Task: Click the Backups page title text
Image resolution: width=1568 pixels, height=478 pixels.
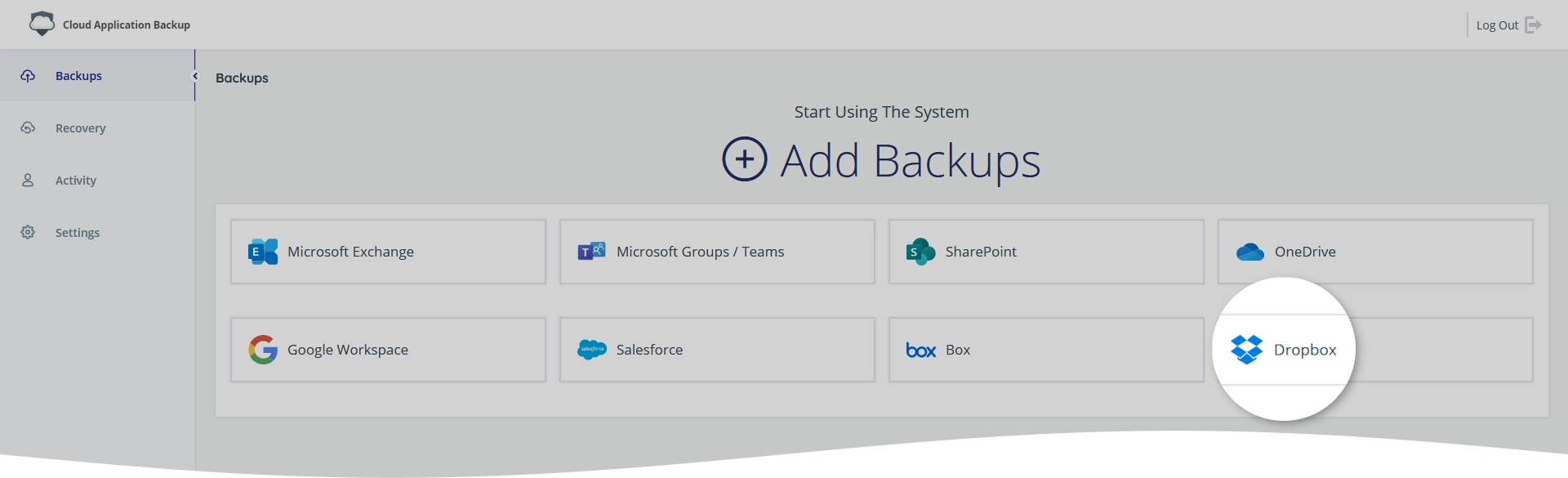Action: tap(242, 78)
